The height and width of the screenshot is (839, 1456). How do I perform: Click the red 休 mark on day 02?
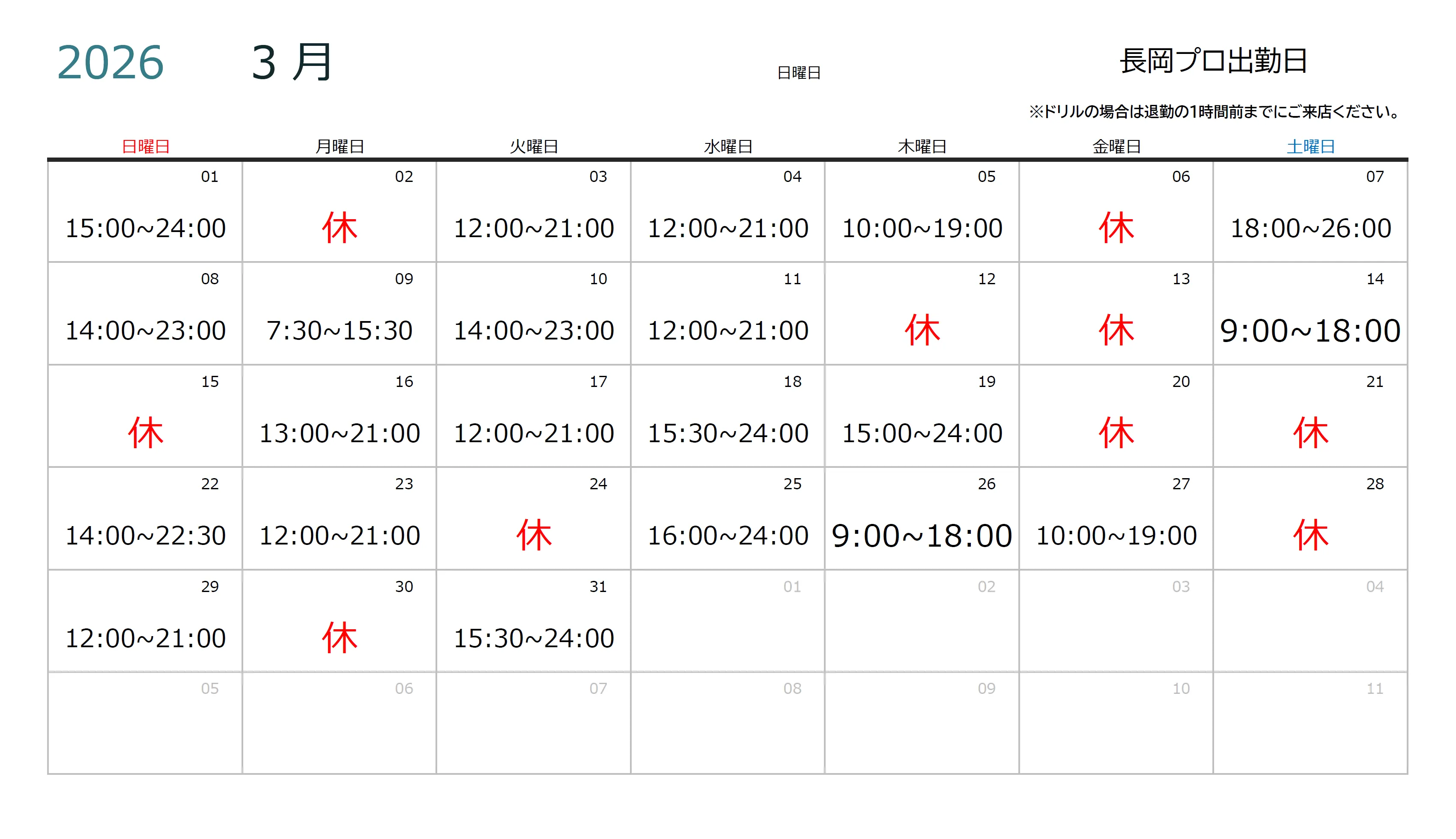tap(340, 228)
